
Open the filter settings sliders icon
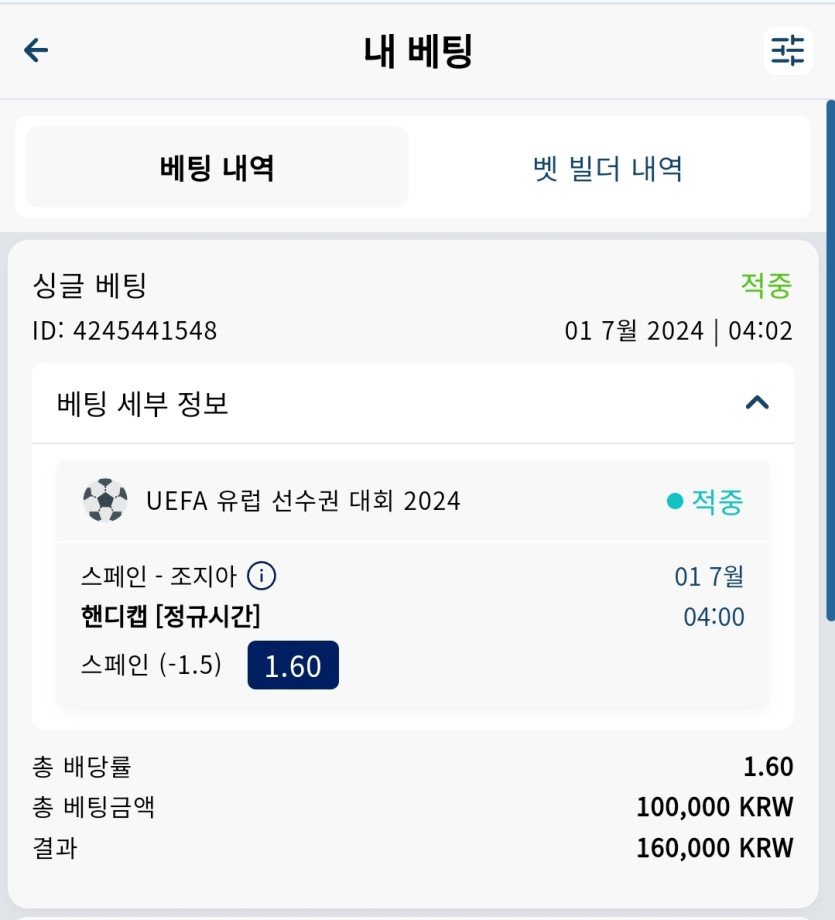pos(787,50)
